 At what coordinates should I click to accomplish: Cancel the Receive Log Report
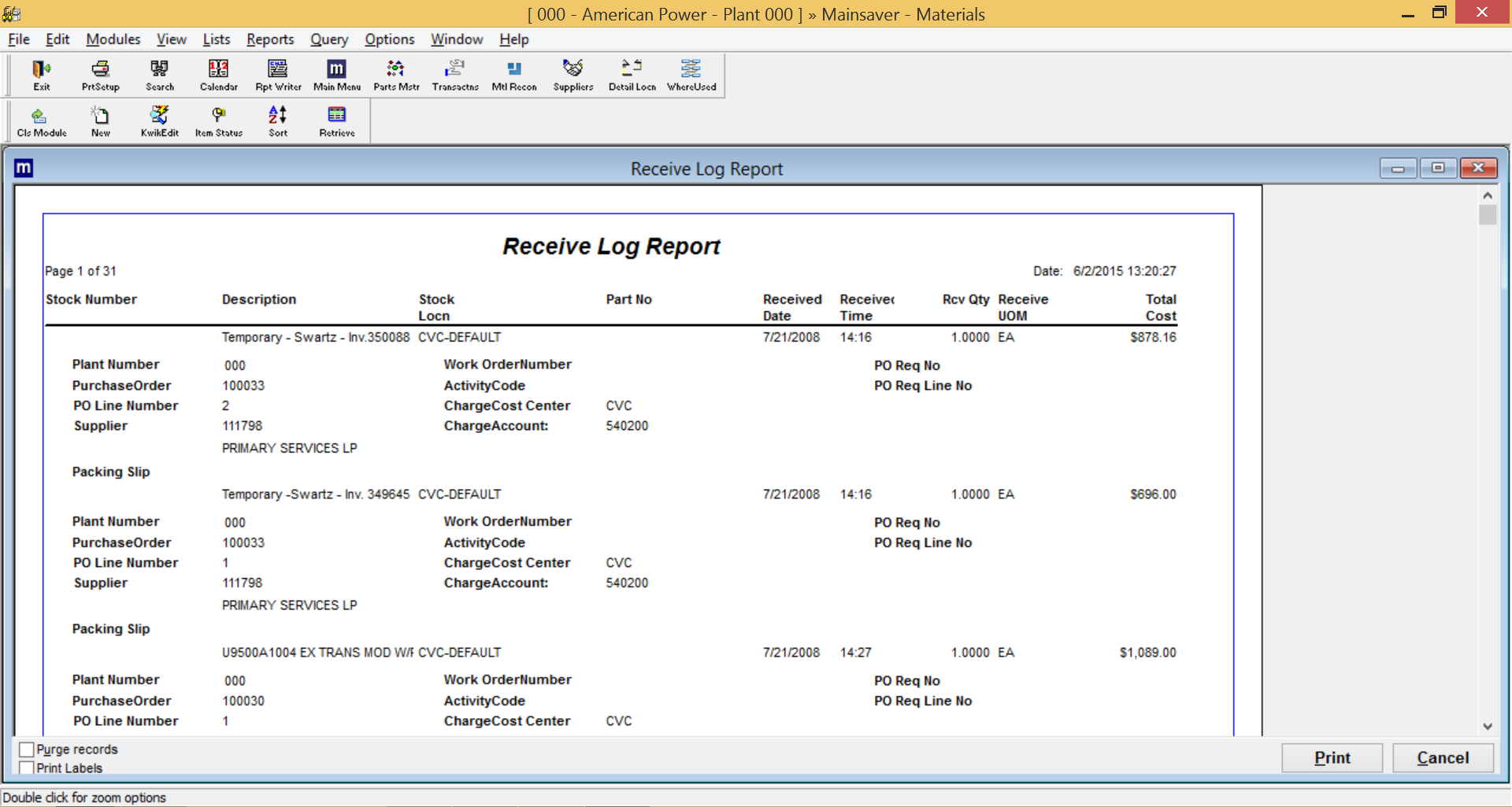tap(1443, 757)
